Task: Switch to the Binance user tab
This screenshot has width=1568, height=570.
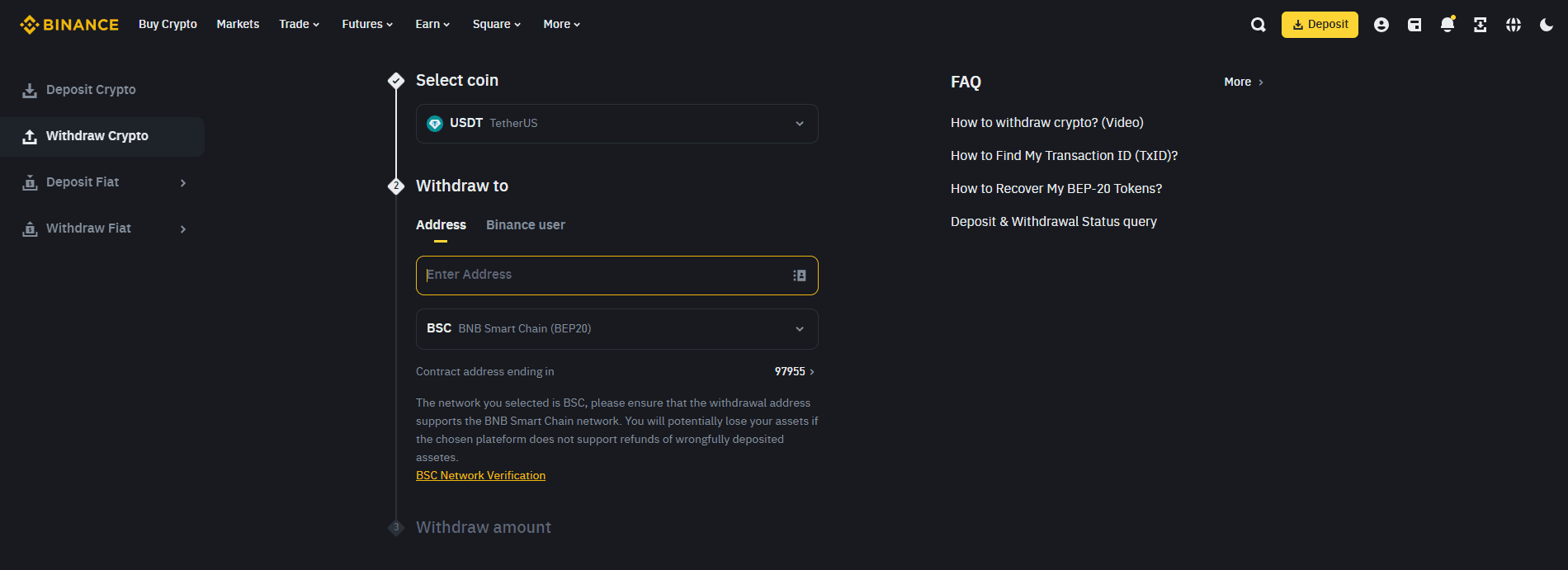Action: point(526,225)
